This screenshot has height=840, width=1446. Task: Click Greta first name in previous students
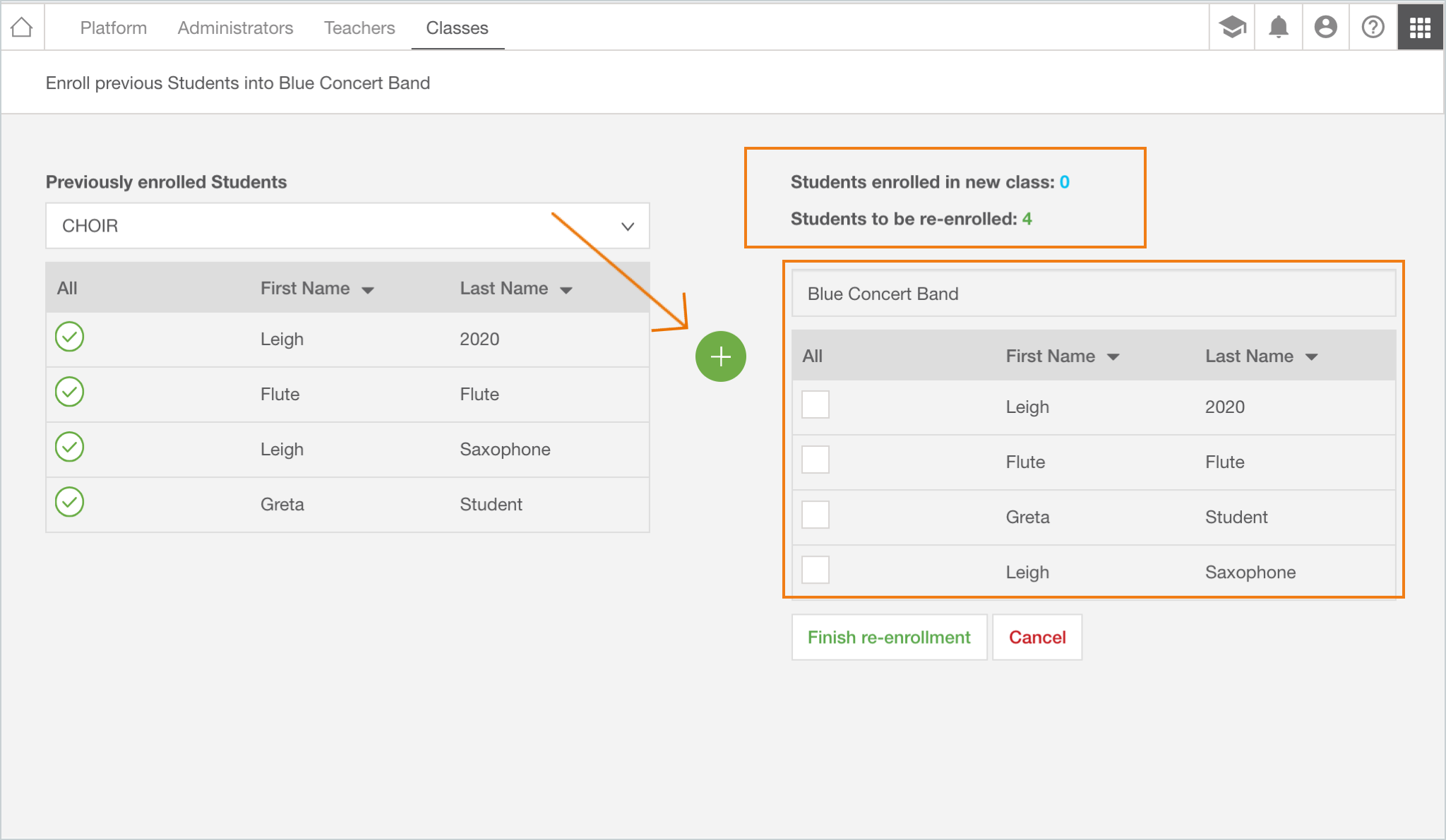coord(282,505)
